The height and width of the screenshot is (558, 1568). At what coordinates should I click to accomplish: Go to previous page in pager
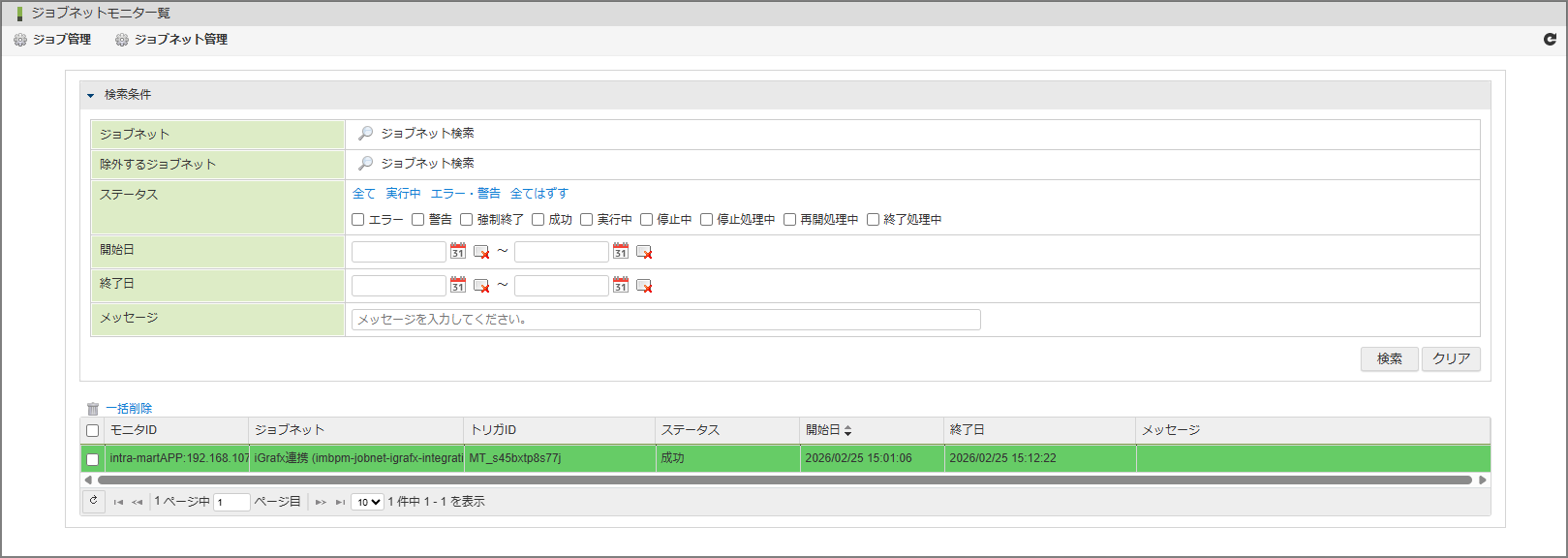[138, 502]
